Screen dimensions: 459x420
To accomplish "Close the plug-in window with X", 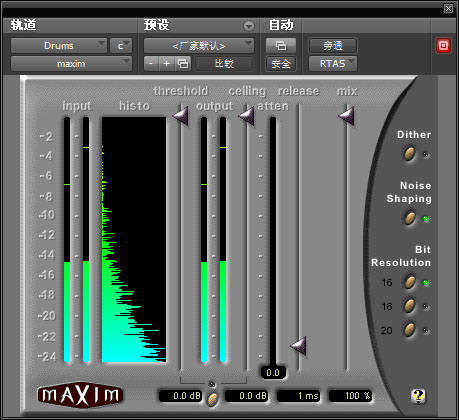I will (448, 8).
